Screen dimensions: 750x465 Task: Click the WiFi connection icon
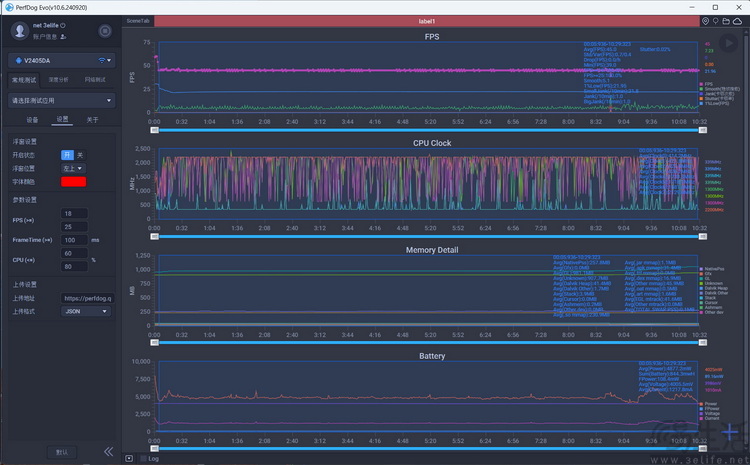pyautogui.click(x=101, y=60)
